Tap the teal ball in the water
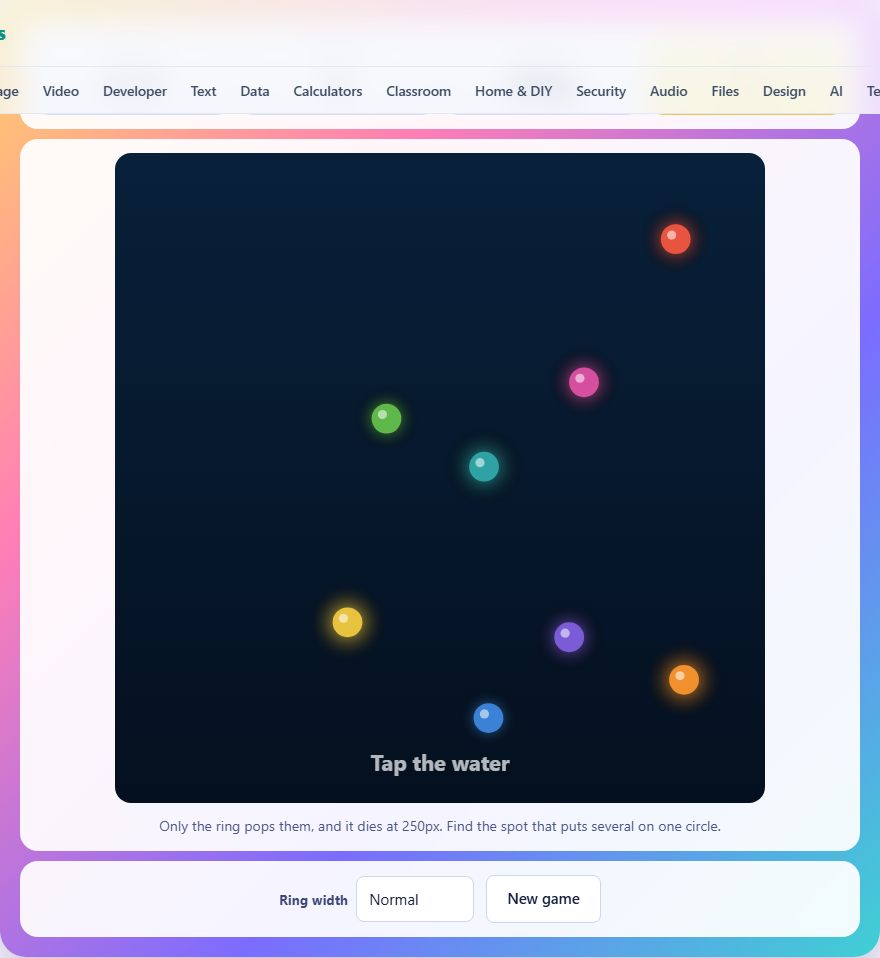880x958 pixels. (x=483, y=467)
